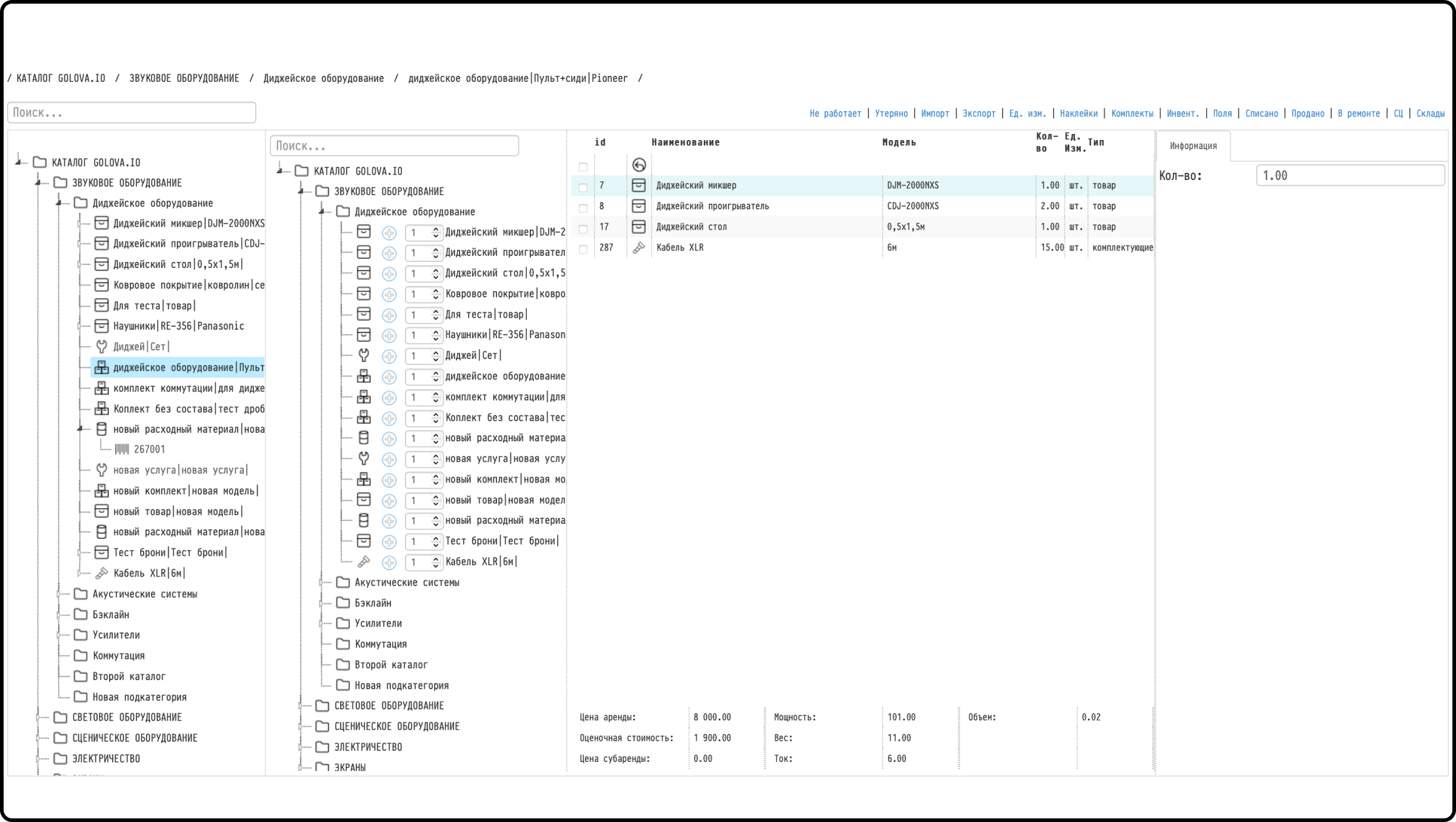The width and height of the screenshot is (1456, 822).
Task: Click the kit icon of Коплект без состава in the middle tree
Action: point(364,417)
